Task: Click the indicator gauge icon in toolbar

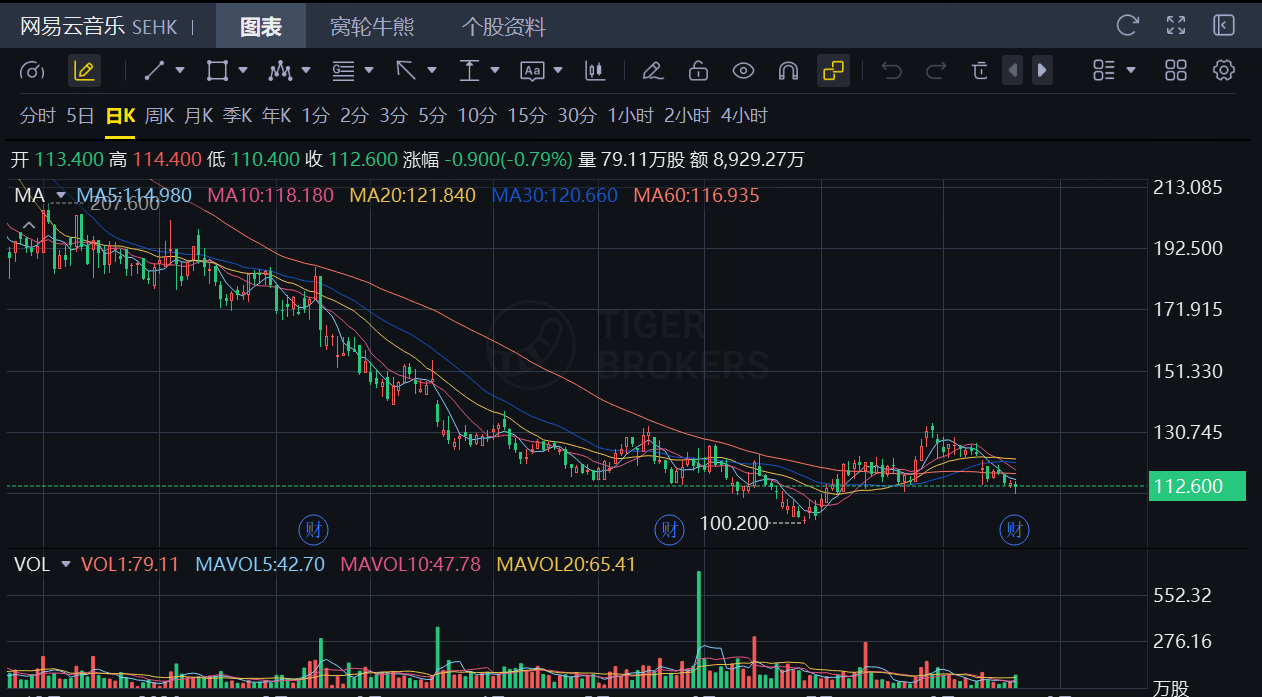Action: click(33, 71)
